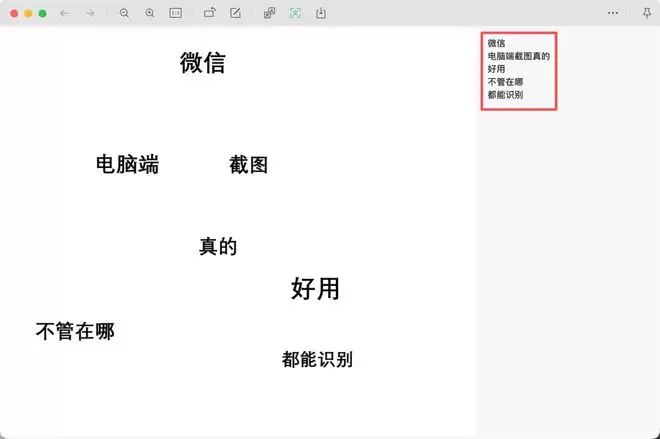Click the 都能识别 text in the image

(317, 359)
